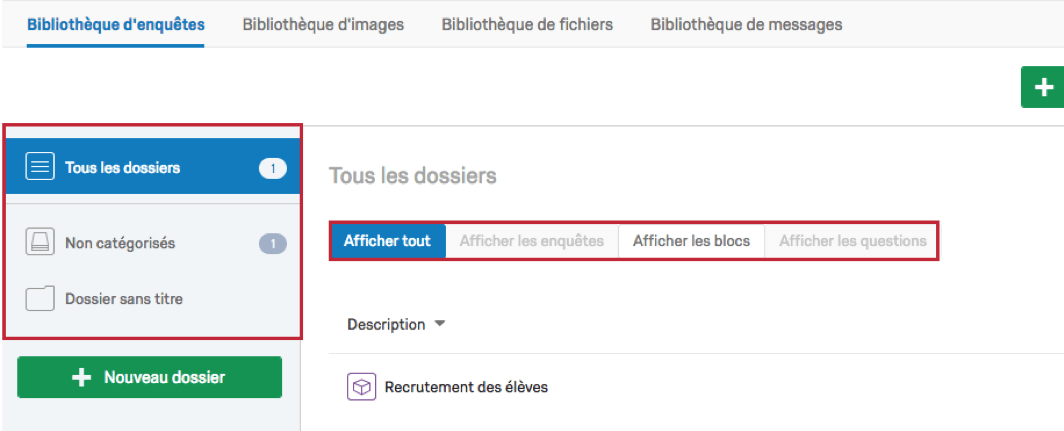Click the Description column header
Viewport: 1064px width, 431px height.
coord(386,324)
